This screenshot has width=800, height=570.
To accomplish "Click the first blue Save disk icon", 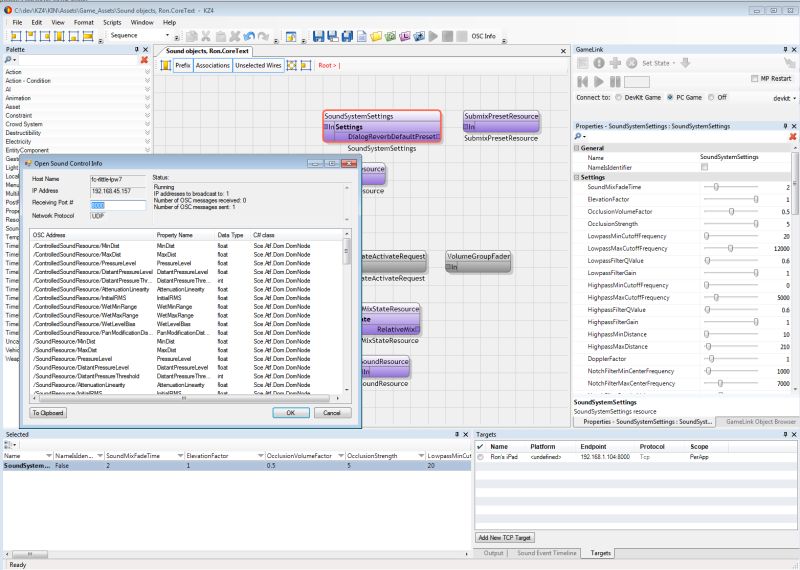I will point(318,36).
